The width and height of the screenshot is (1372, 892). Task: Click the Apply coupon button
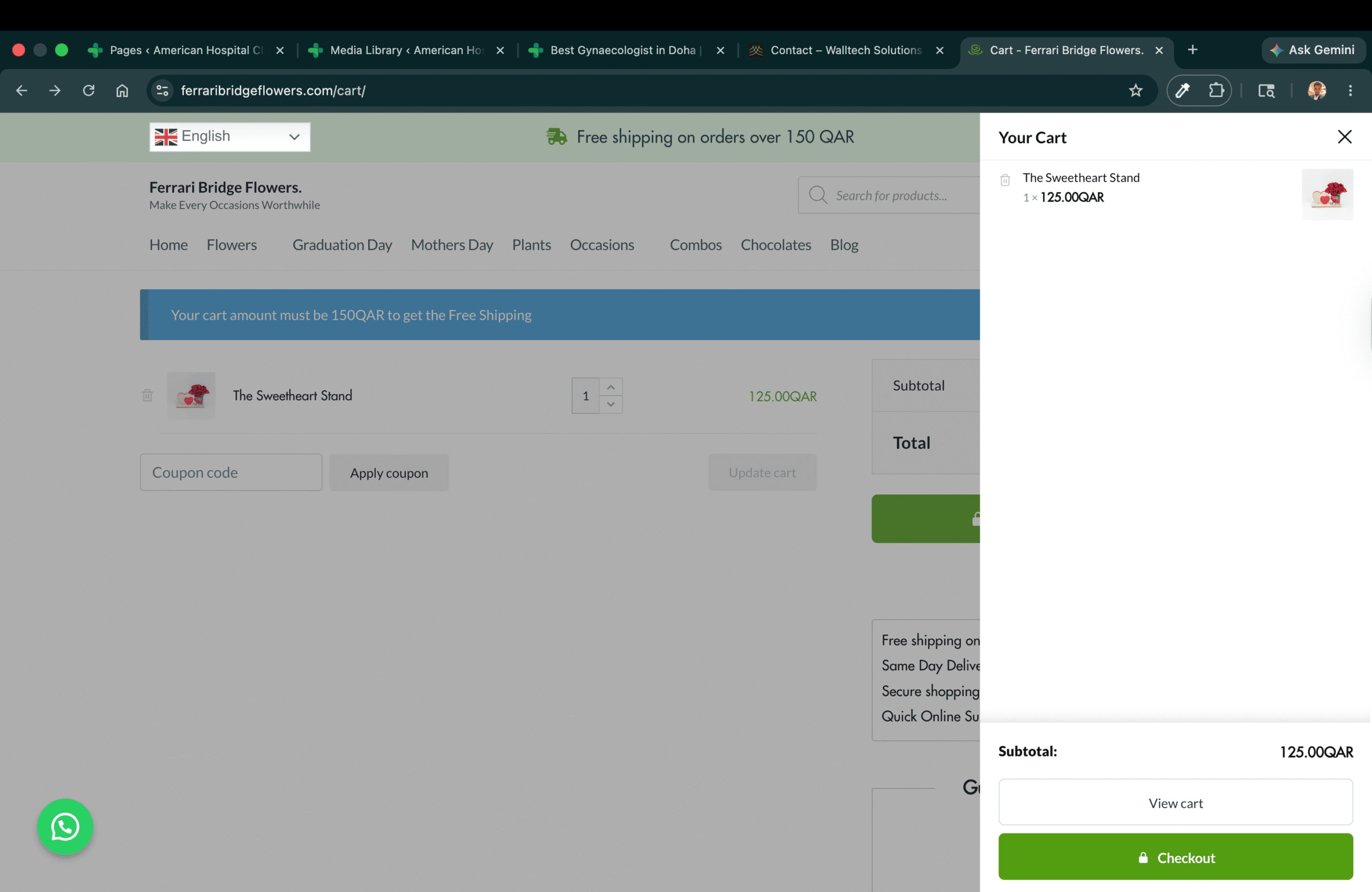point(389,473)
